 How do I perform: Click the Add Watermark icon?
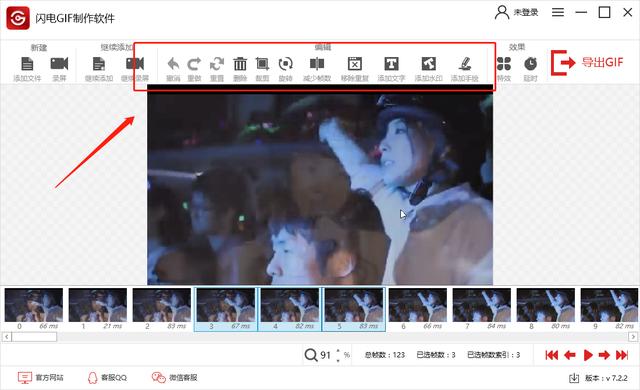coord(429,64)
